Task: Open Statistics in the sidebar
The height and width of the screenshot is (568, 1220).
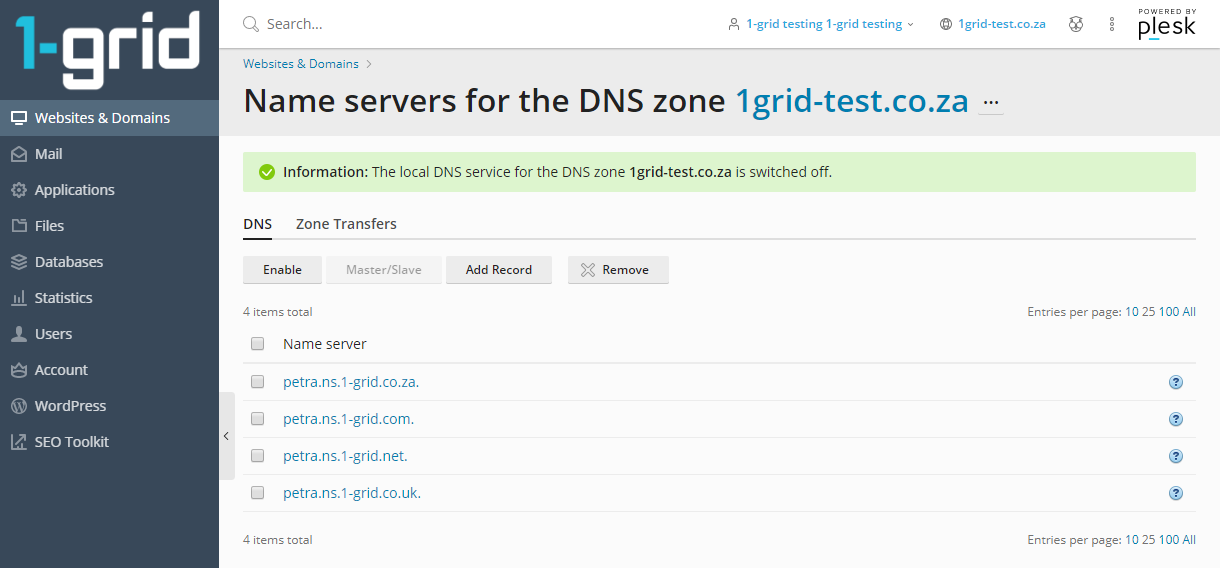Action: 109,298
